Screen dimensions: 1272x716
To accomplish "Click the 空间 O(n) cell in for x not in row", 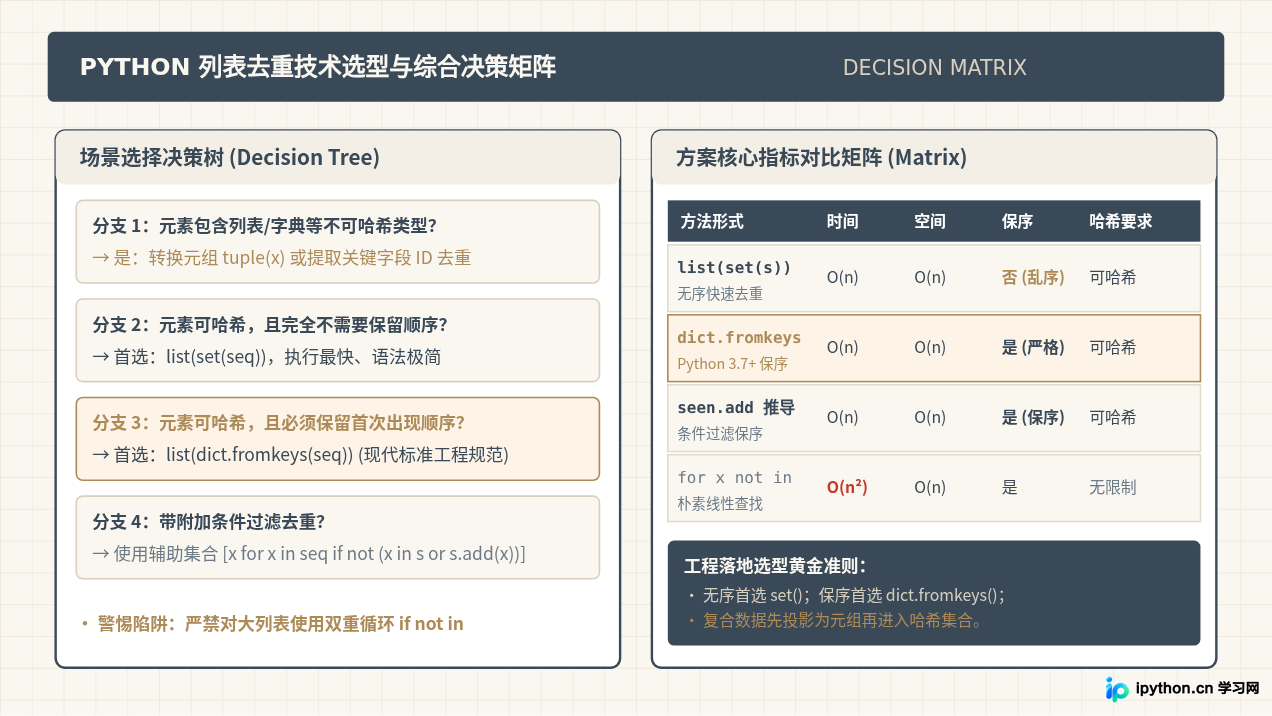I will (930, 488).
